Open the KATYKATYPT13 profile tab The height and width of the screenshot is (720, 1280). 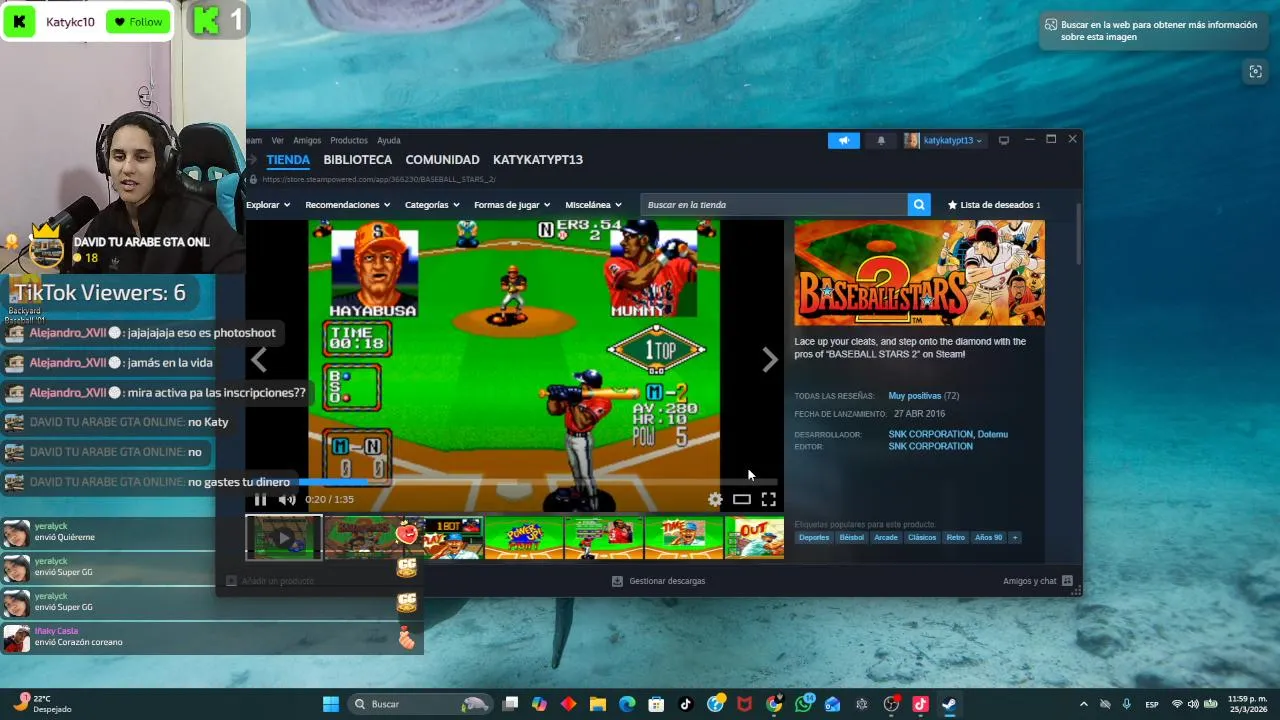538,160
